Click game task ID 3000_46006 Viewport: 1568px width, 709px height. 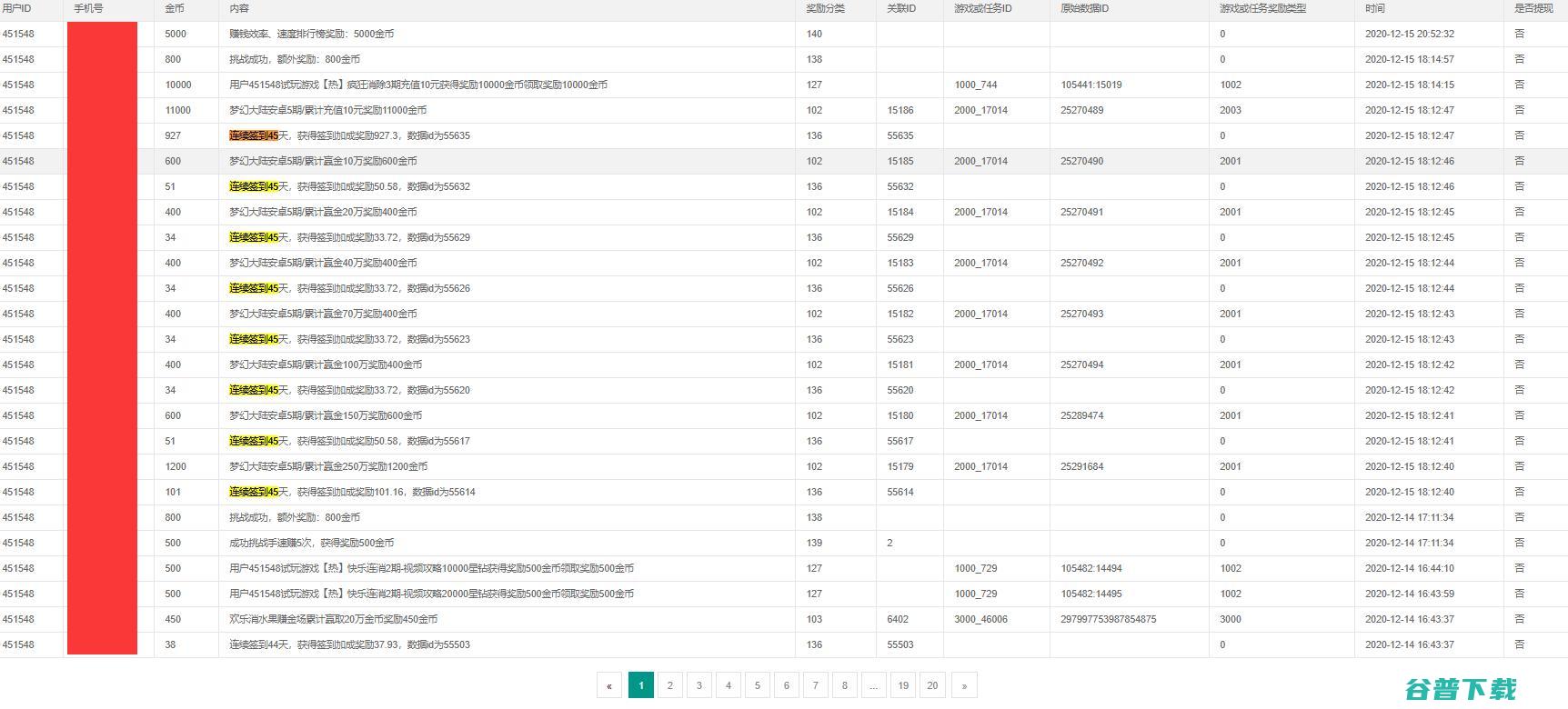(x=980, y=619)
